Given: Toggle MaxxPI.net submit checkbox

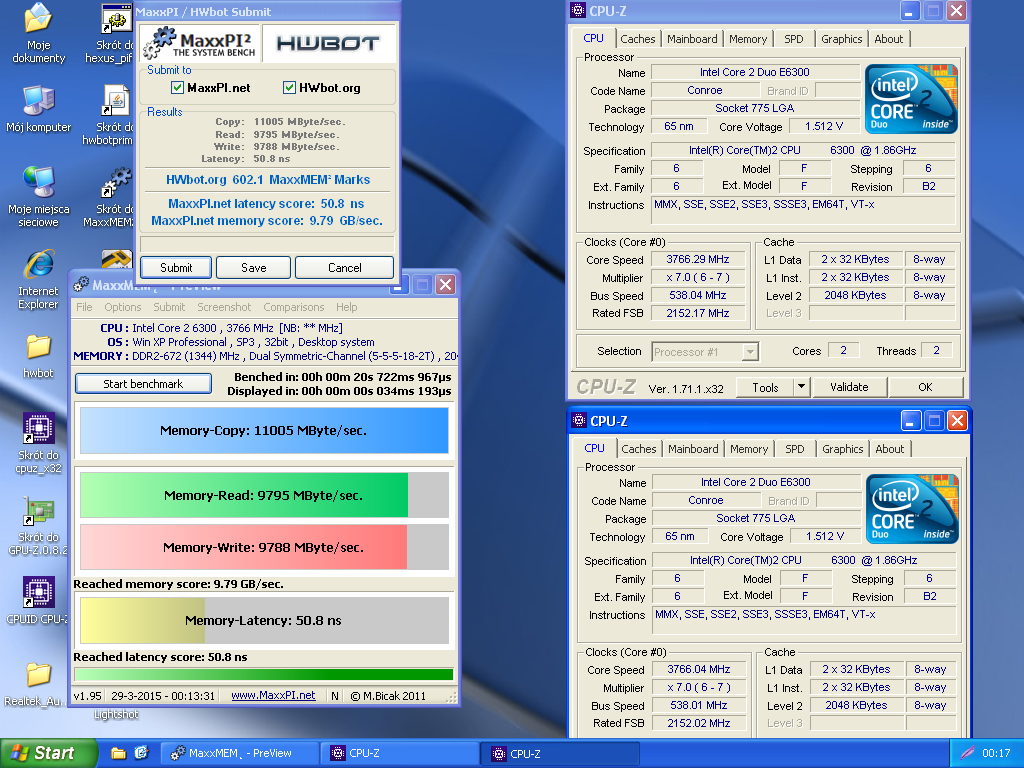Looking at the screenshot, I should point(177,88).
